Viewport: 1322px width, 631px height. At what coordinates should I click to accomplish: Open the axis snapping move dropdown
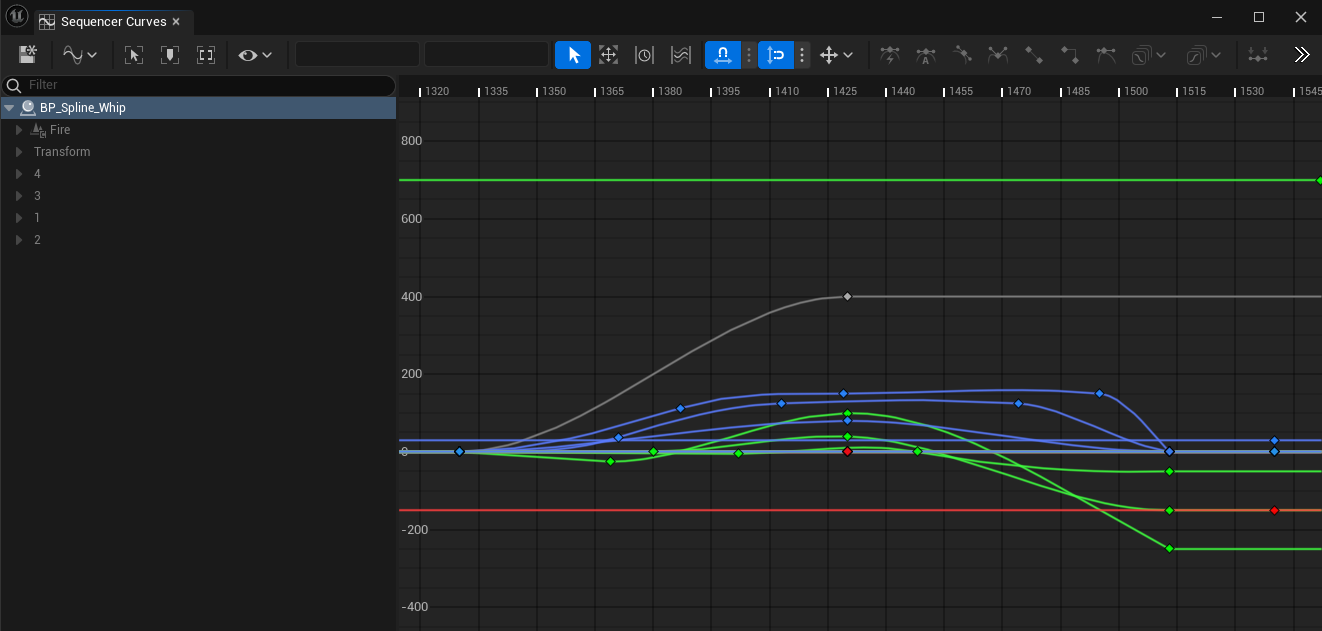tap(836, 55)
